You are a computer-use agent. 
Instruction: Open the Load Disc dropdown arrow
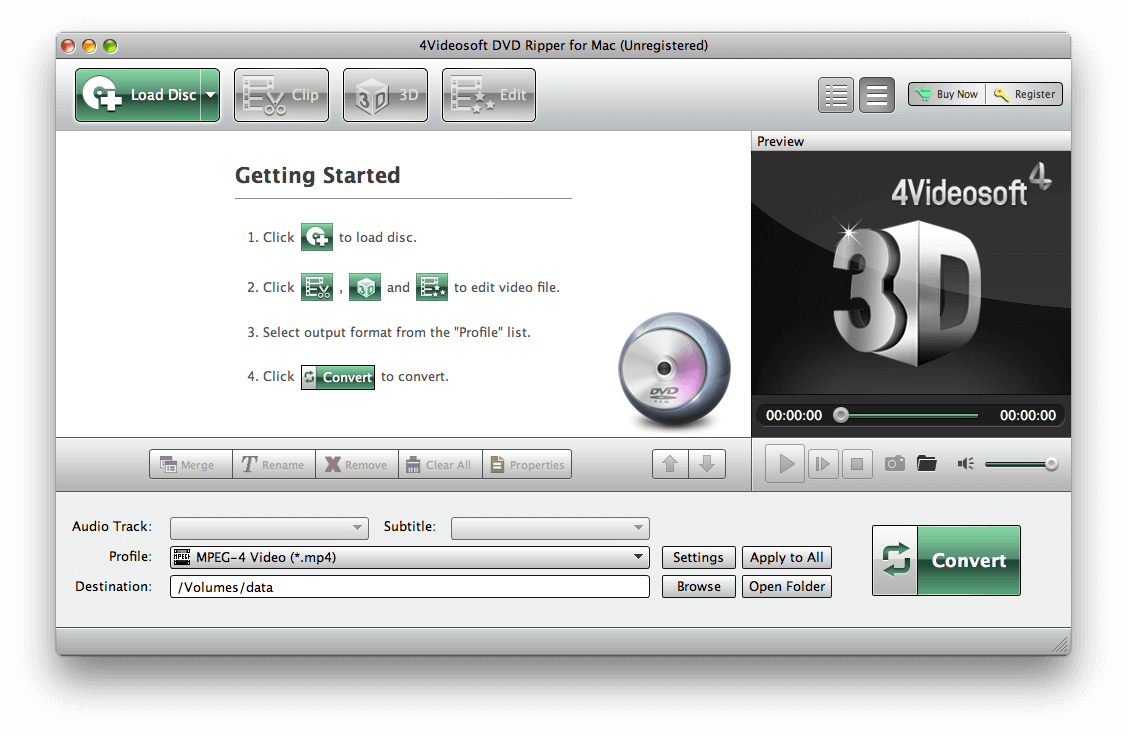pyautogui.click(x=210, y=95)
